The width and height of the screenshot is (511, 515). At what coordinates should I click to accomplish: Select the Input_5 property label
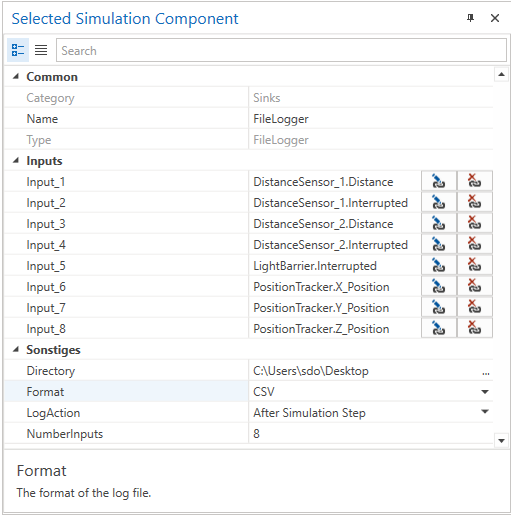point(46,266)
